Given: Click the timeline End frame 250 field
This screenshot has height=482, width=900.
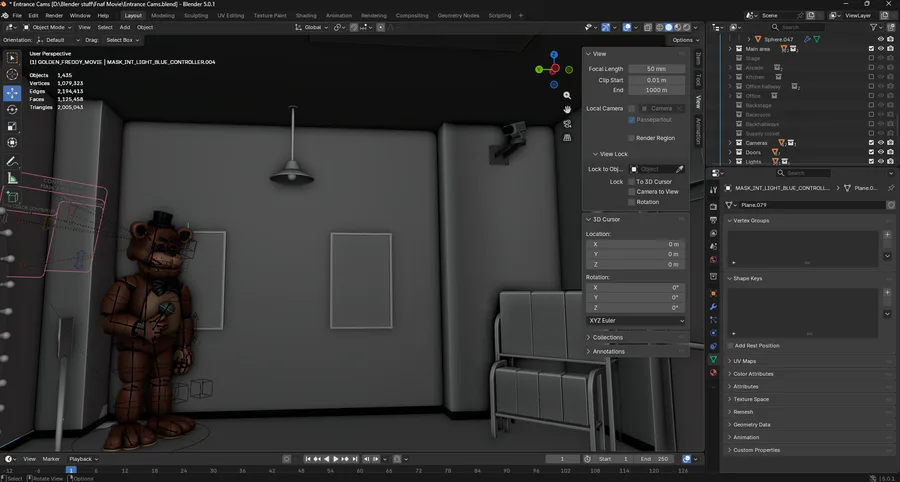Looking at the screenshot, I should (x=655, y=459).
